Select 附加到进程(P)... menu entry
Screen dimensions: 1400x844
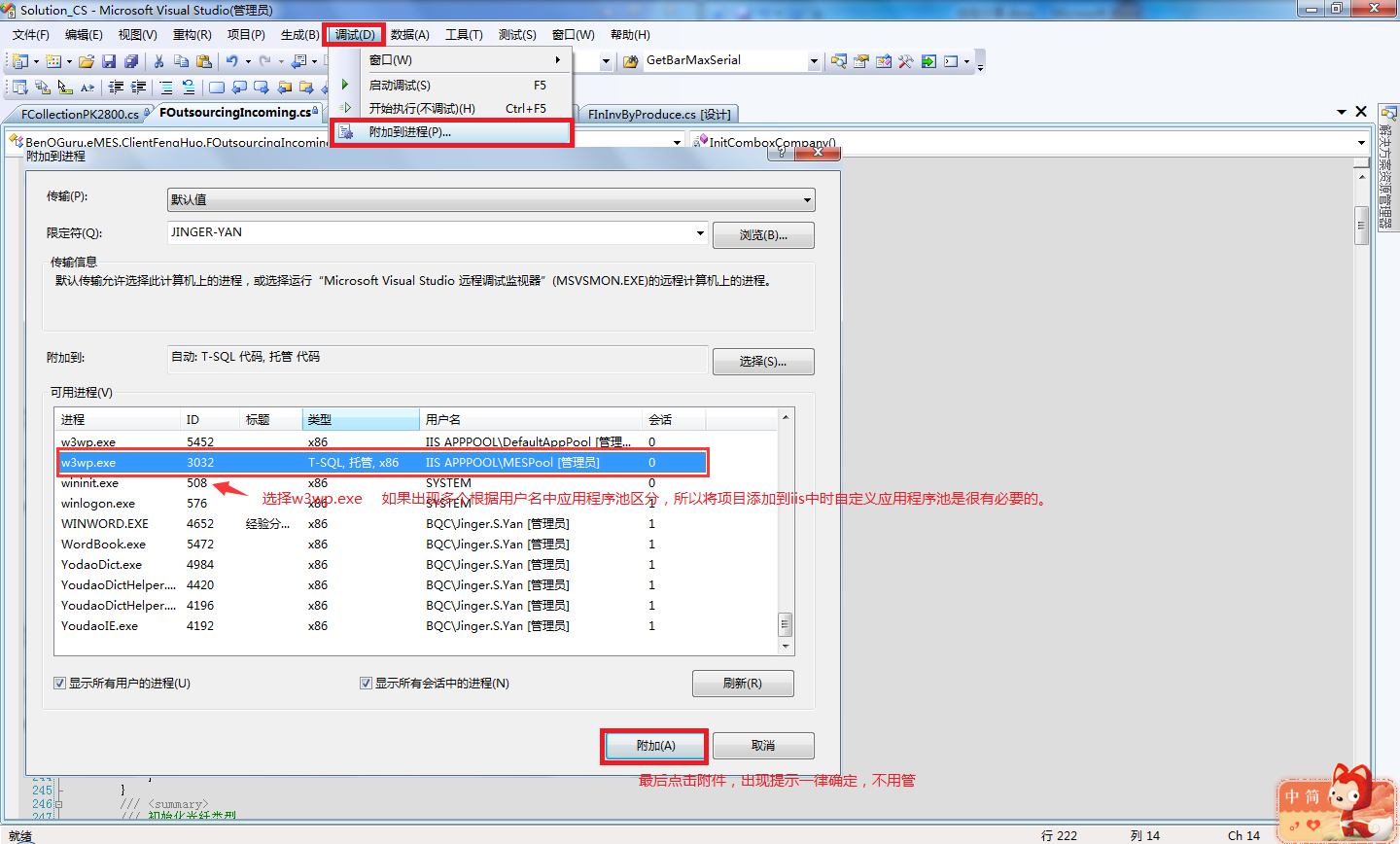click(451, 132)
